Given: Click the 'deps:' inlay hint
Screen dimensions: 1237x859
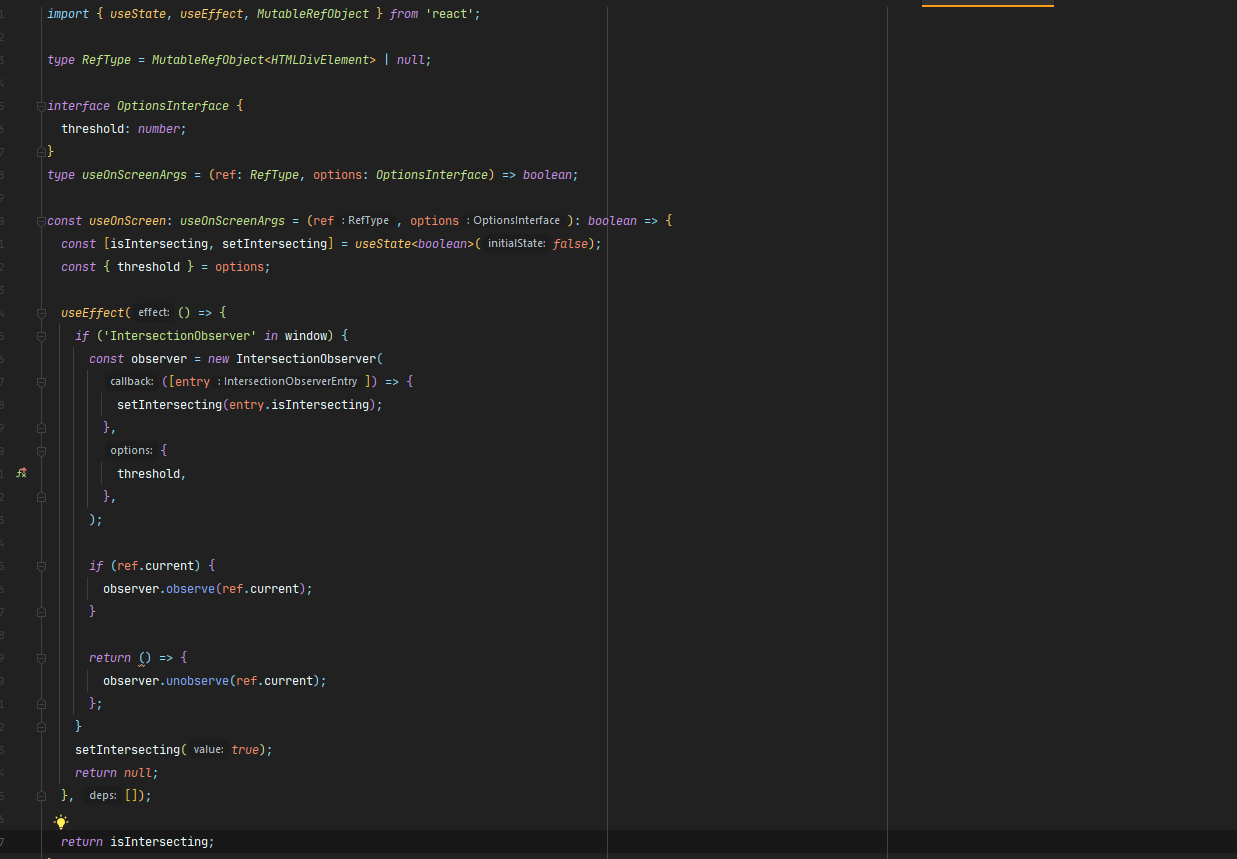Looking at the screenshot, I should 103,796.
